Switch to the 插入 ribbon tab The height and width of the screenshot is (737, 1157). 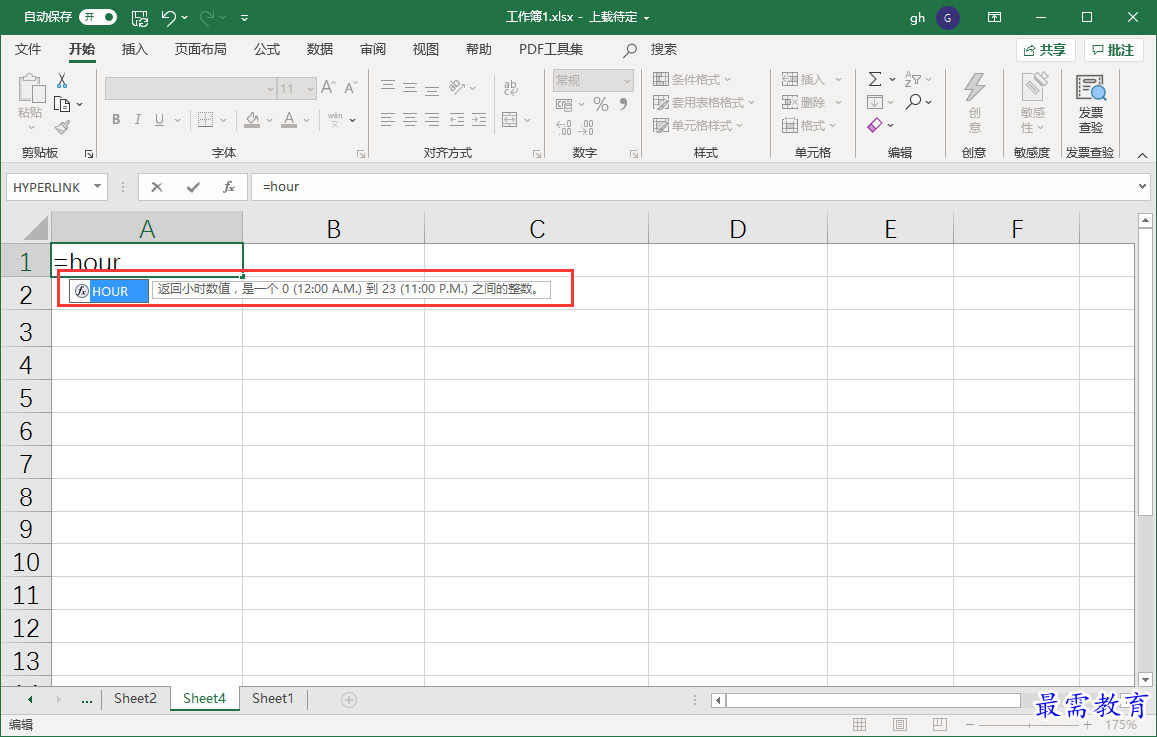tap(134, 49)
